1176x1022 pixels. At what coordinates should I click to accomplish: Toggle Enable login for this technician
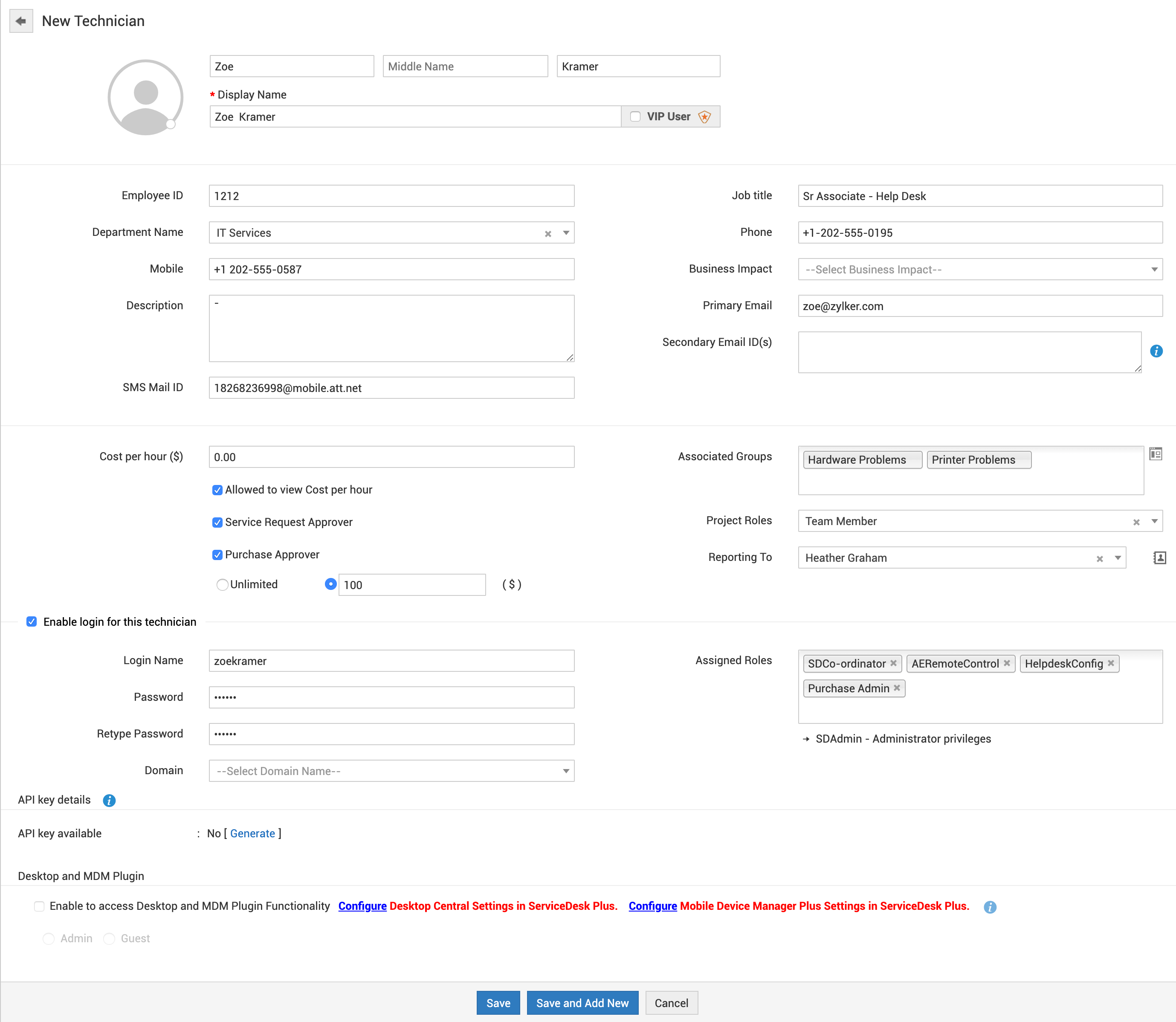click(32, 621)
